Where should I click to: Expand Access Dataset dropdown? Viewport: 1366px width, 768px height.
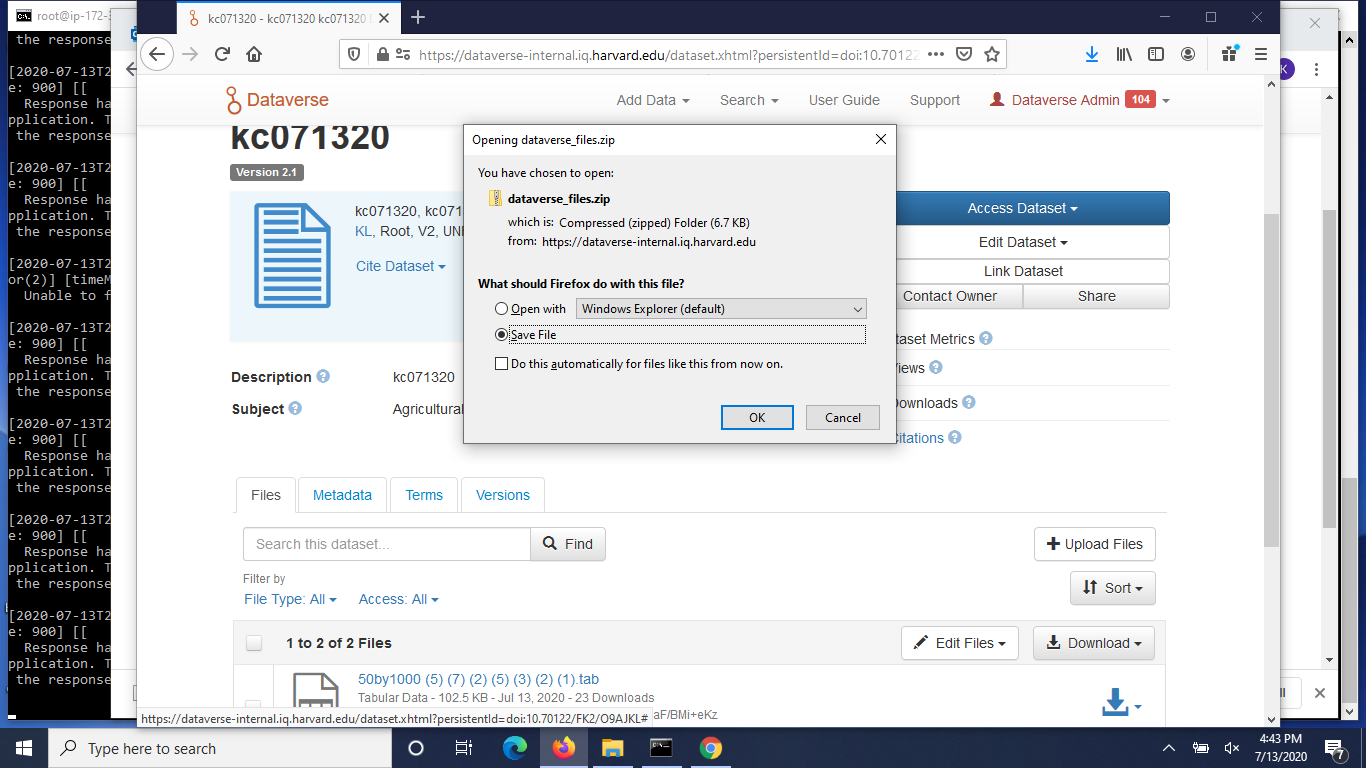tap(1023, 208)
